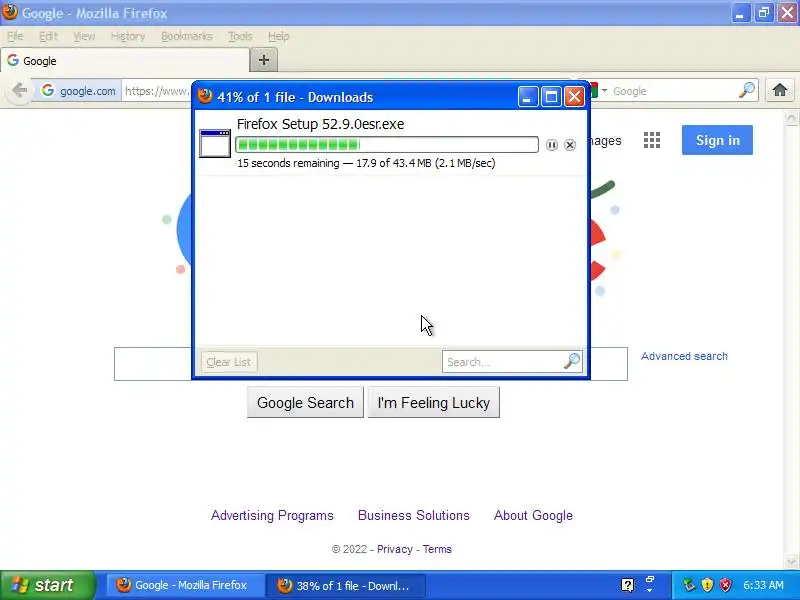This screenshot has width=800, height=600.
Task: Click I'm Feeling Lucky button
Action: [434, 403]
